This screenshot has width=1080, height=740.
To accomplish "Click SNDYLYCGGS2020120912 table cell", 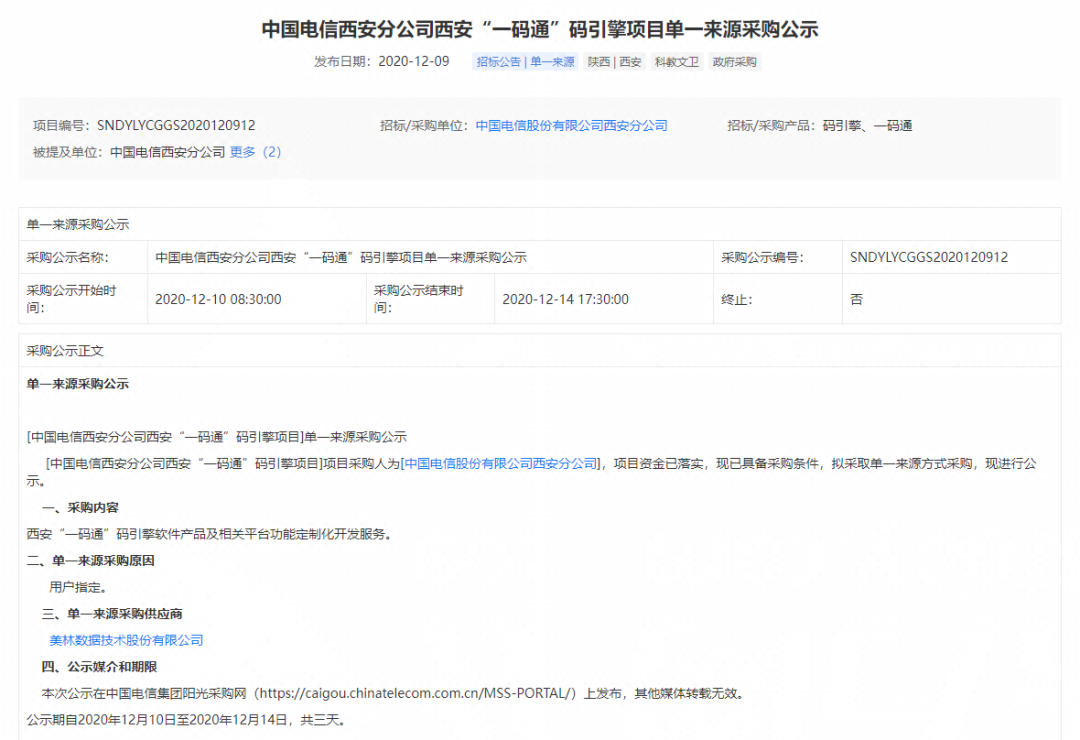I will tap(951, 257).
